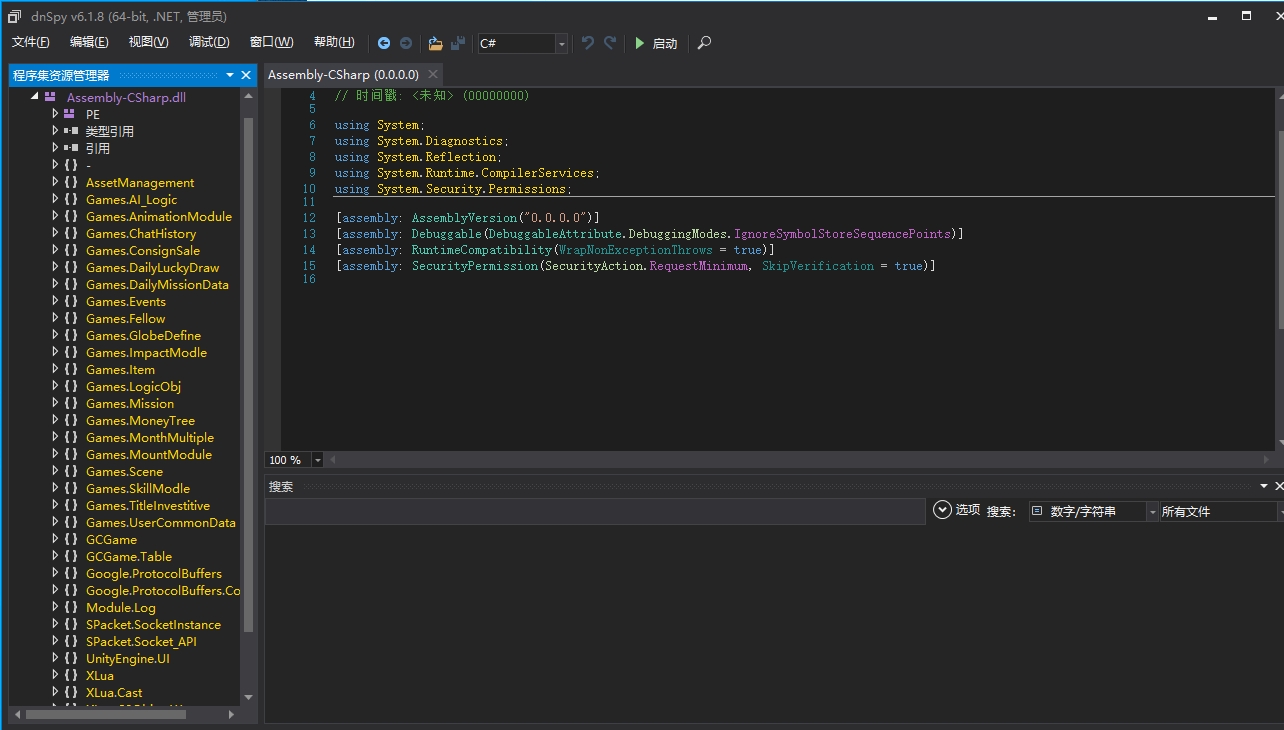
Task: Toggle the 选项 search options button
Action: coord(956,510)
